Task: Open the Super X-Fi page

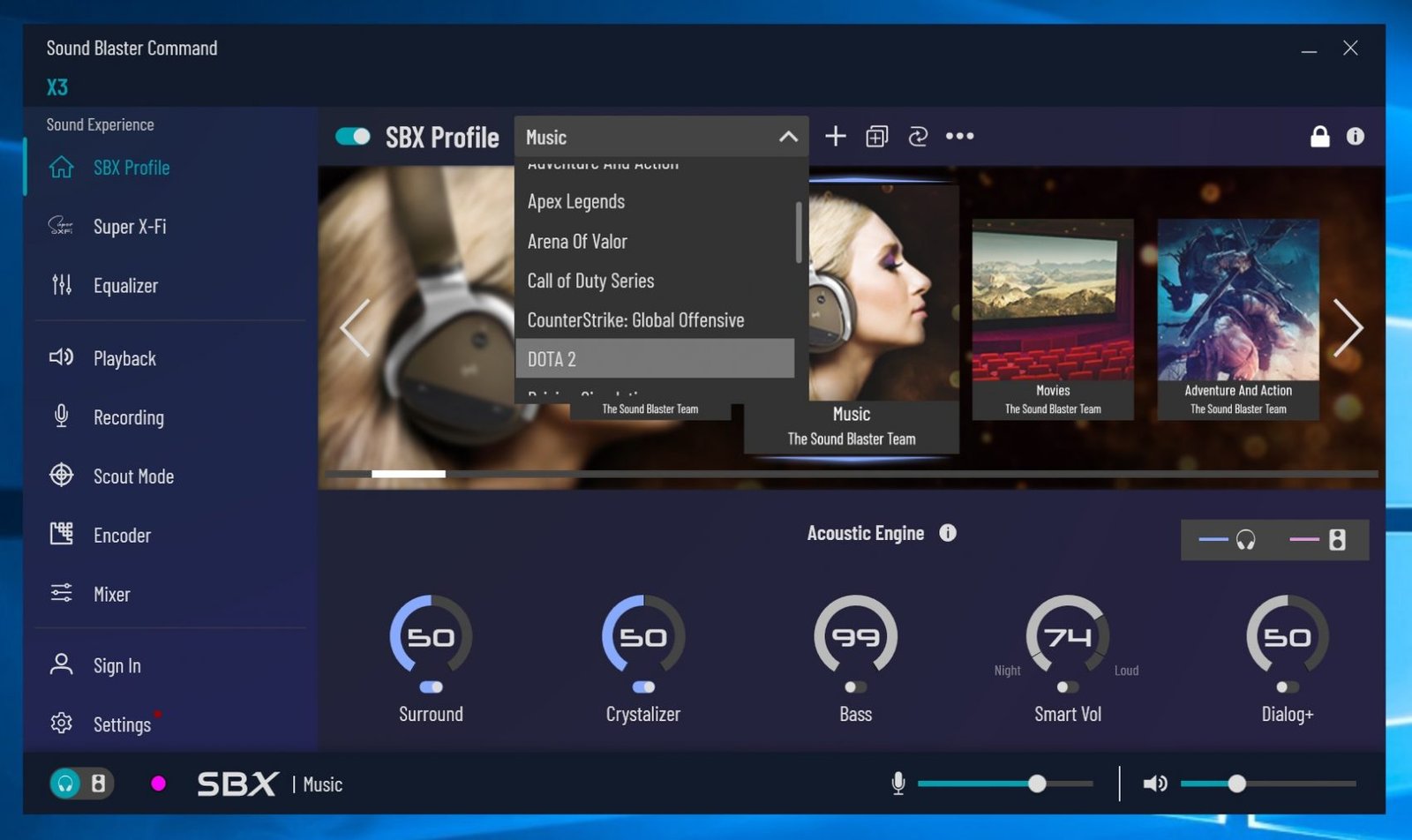Action: (x=130, y=227)
